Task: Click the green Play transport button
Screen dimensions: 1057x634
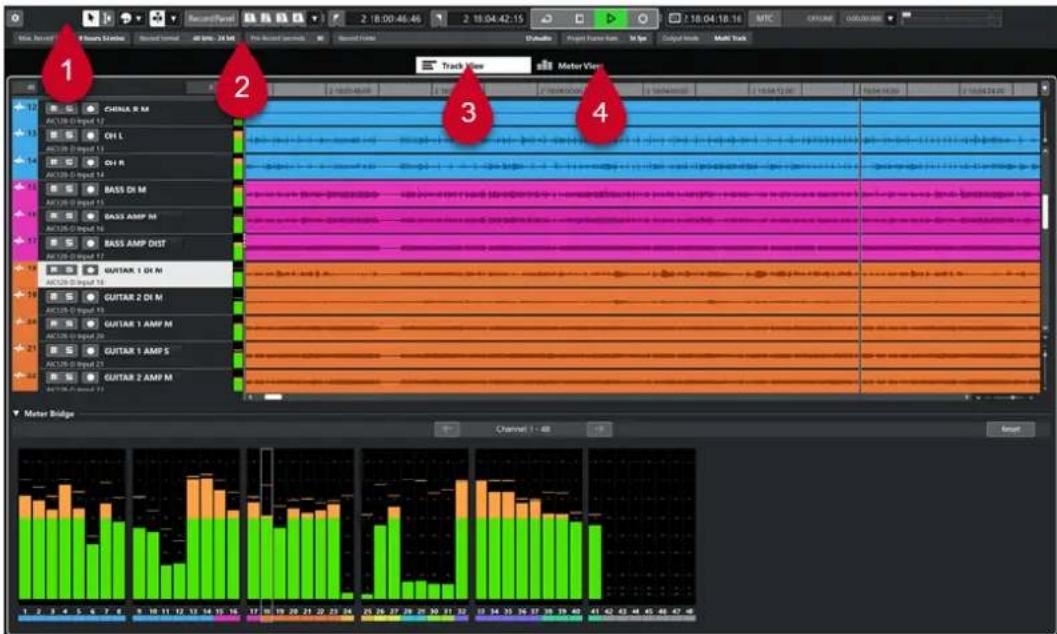Action: (611, 18)
